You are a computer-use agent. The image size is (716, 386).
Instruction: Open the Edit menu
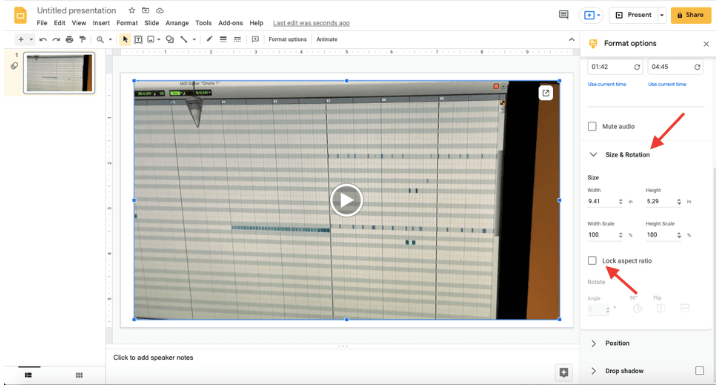(x=59, y=23)
